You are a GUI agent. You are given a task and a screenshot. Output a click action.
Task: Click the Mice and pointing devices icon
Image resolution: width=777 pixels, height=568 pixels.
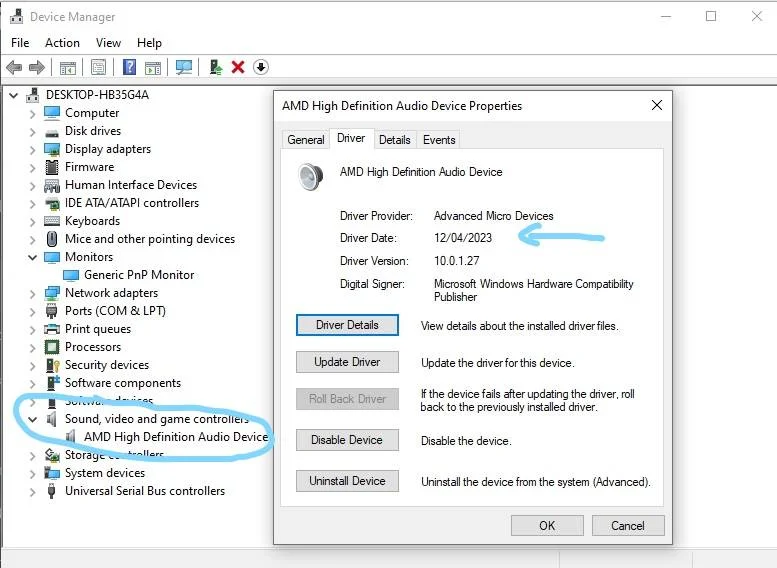(52, 239)
